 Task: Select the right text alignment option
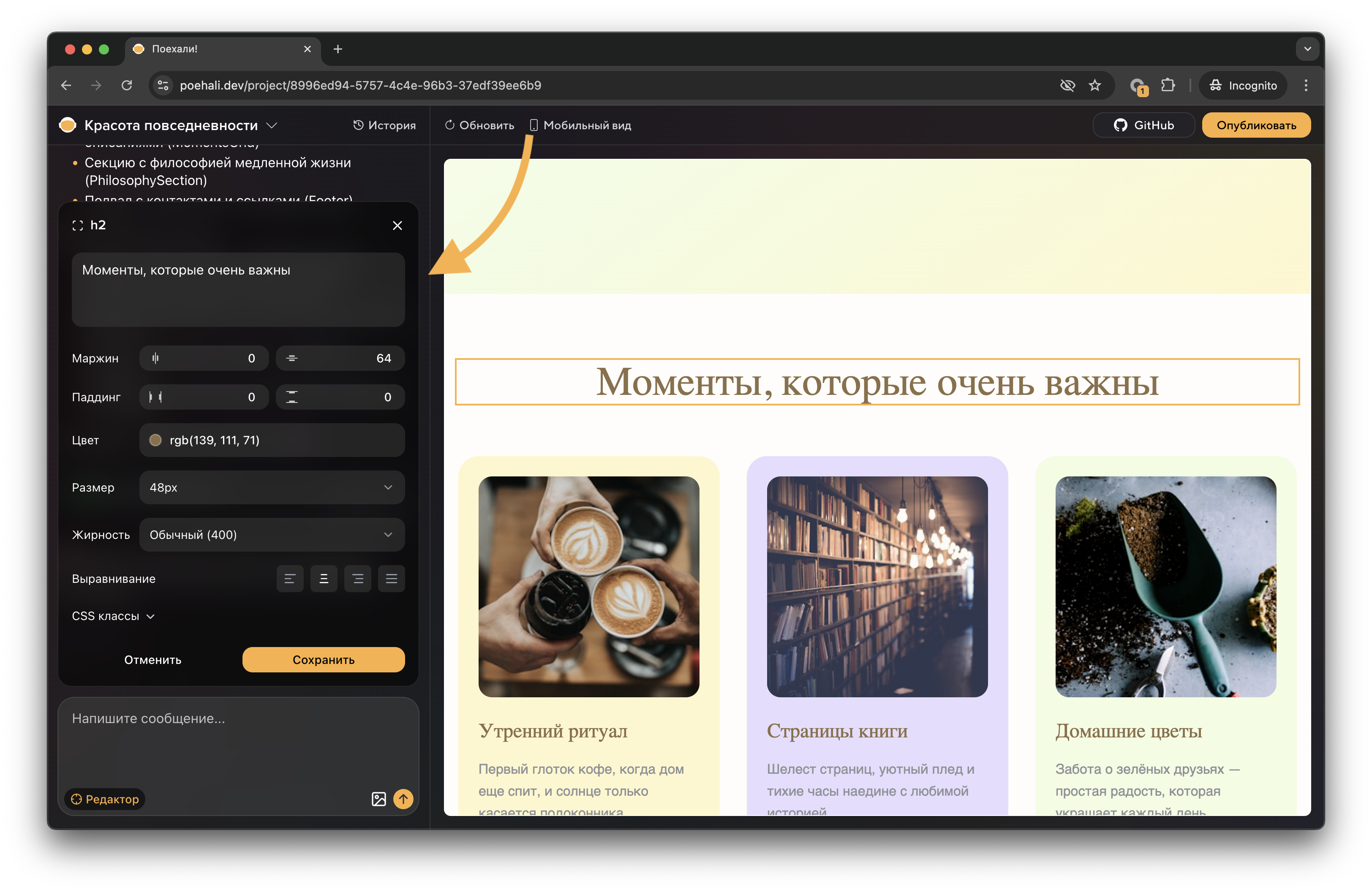point(357,579)
